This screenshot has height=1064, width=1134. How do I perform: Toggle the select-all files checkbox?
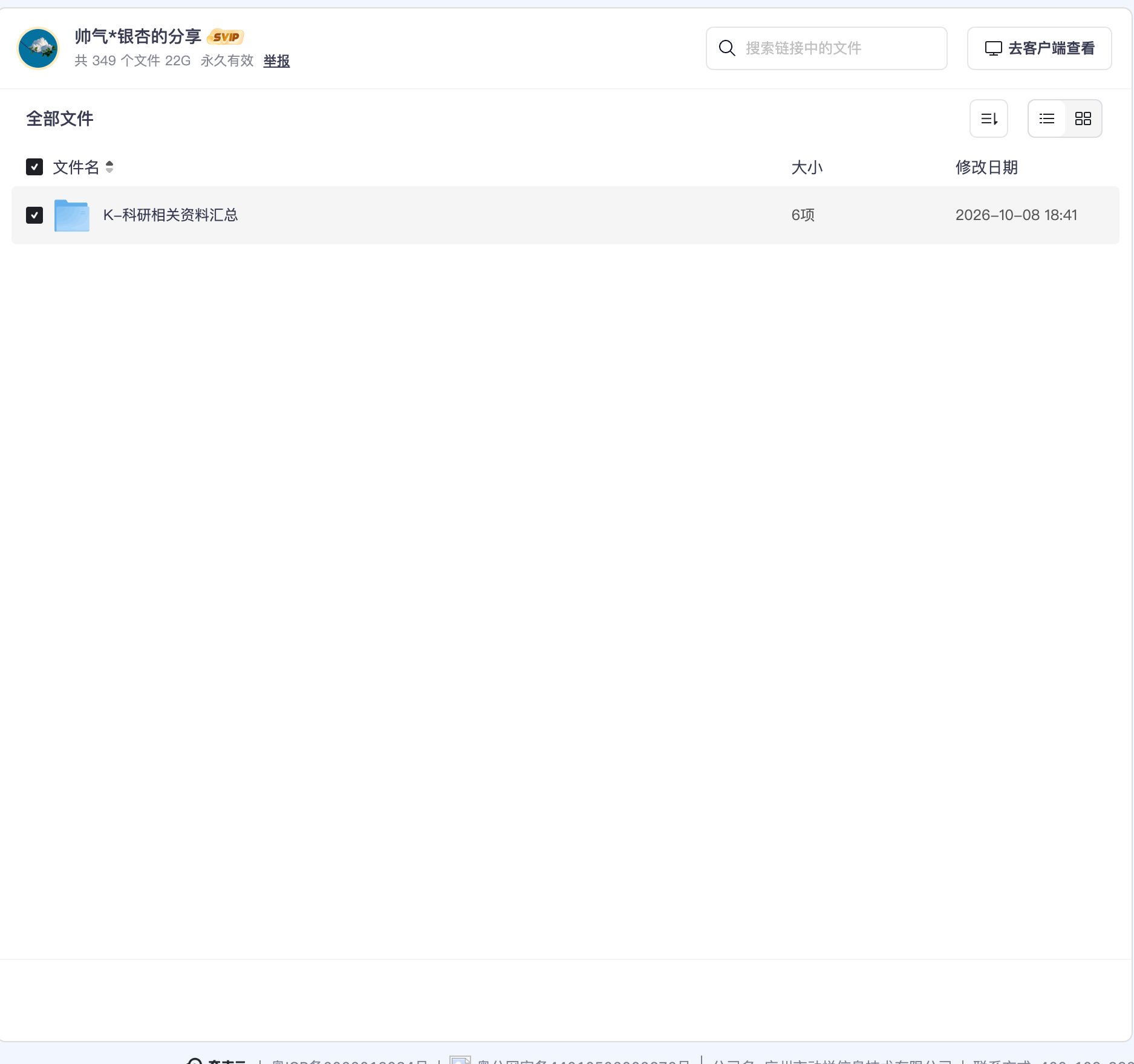34,167
